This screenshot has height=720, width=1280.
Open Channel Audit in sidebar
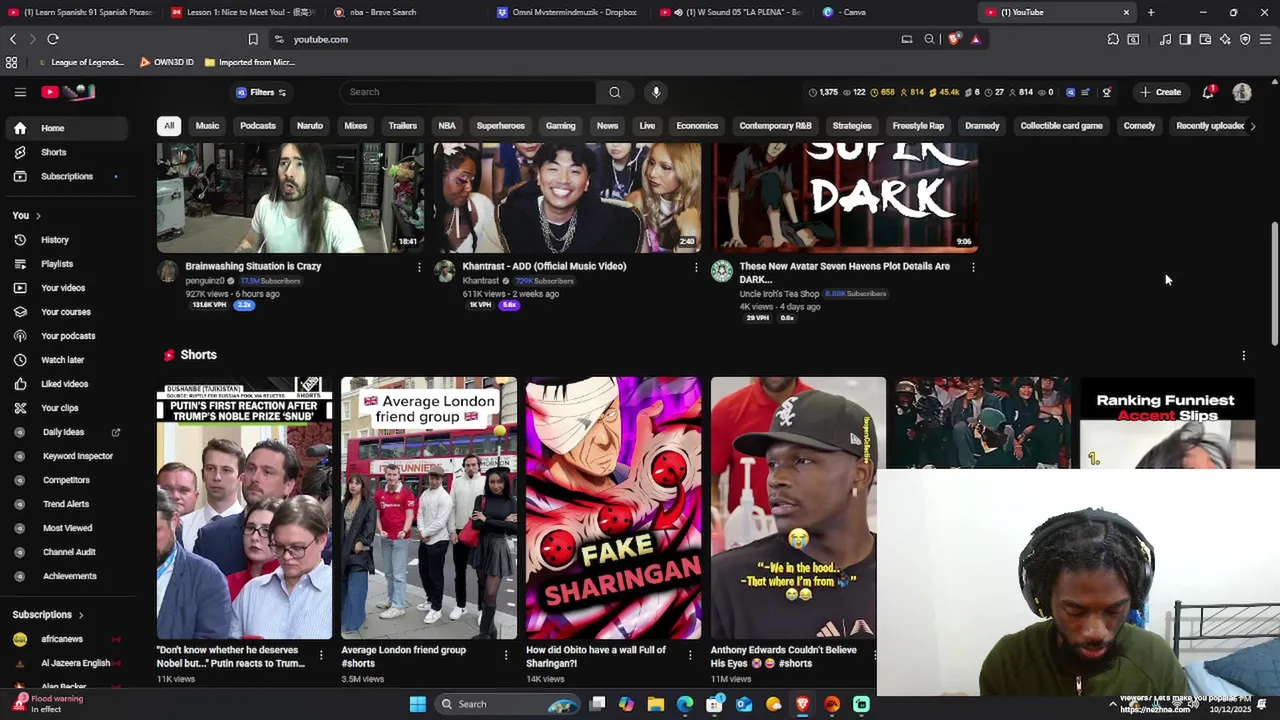point(65,552)
